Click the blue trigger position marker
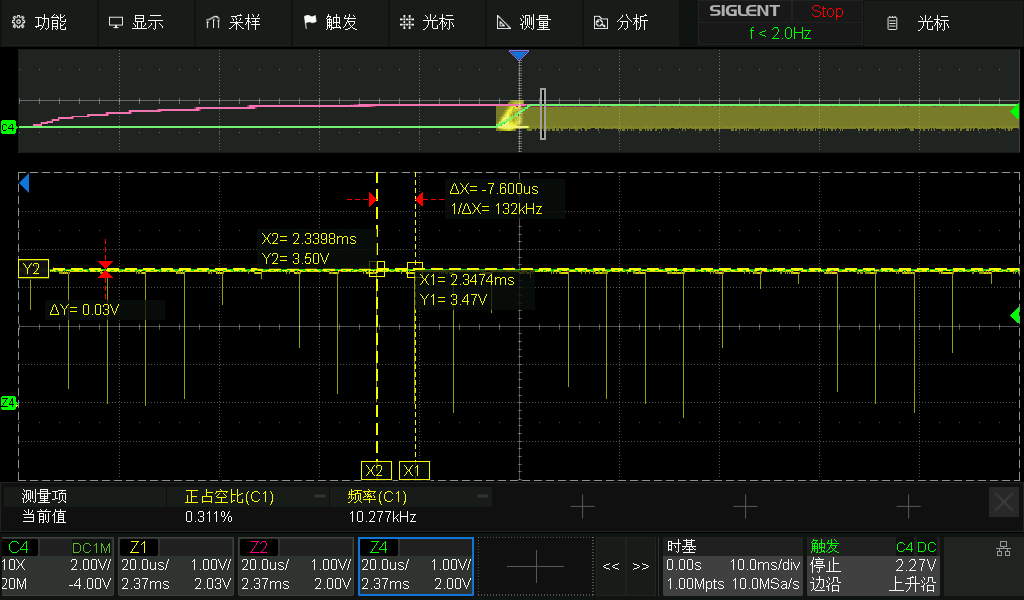This screenshot has width=1024, height=600. (x=519, y=55)
